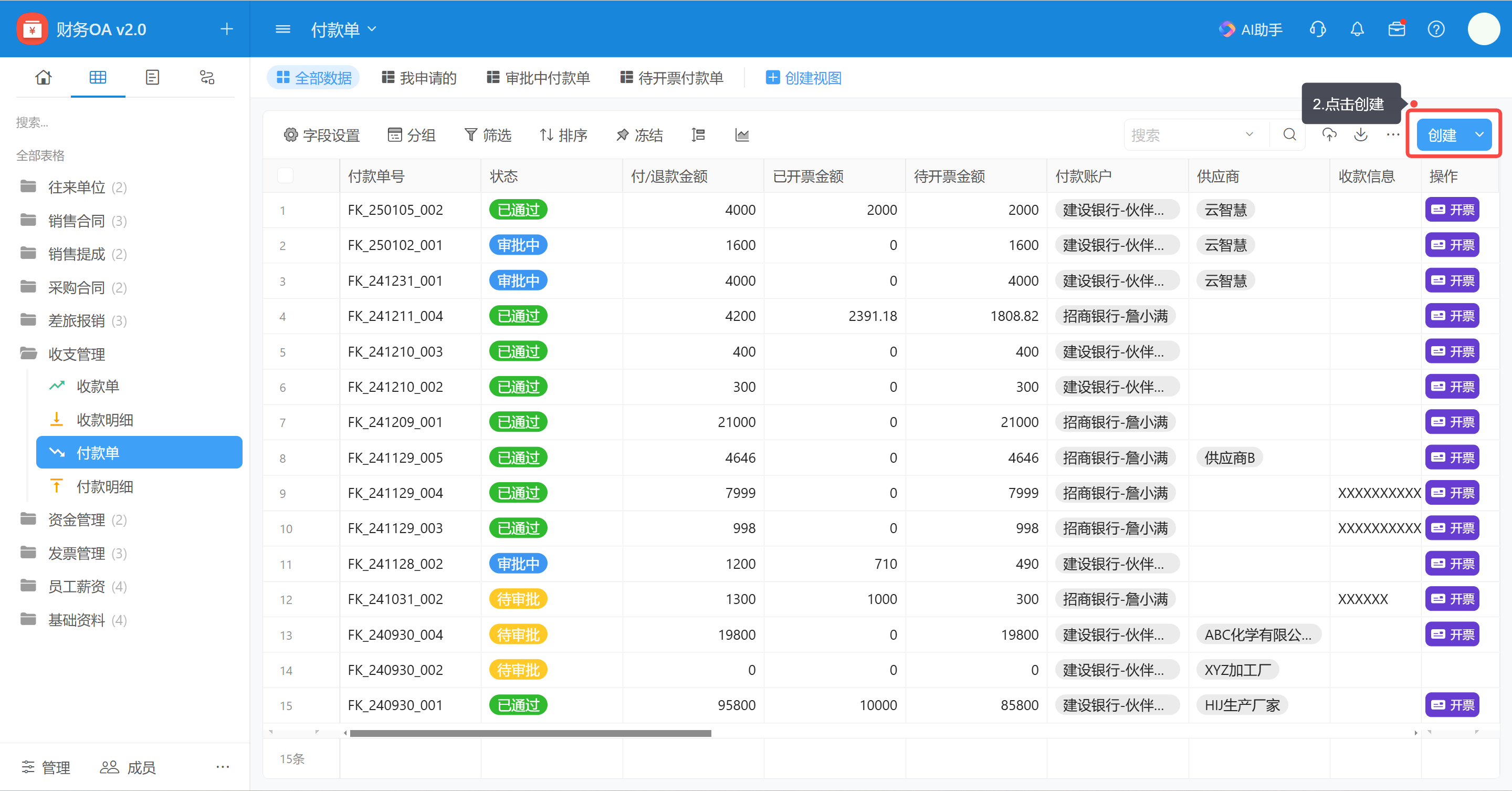Select the table grid tab icon in sidebar
The width and height of the screenshot is (1512, 791).
98,78
